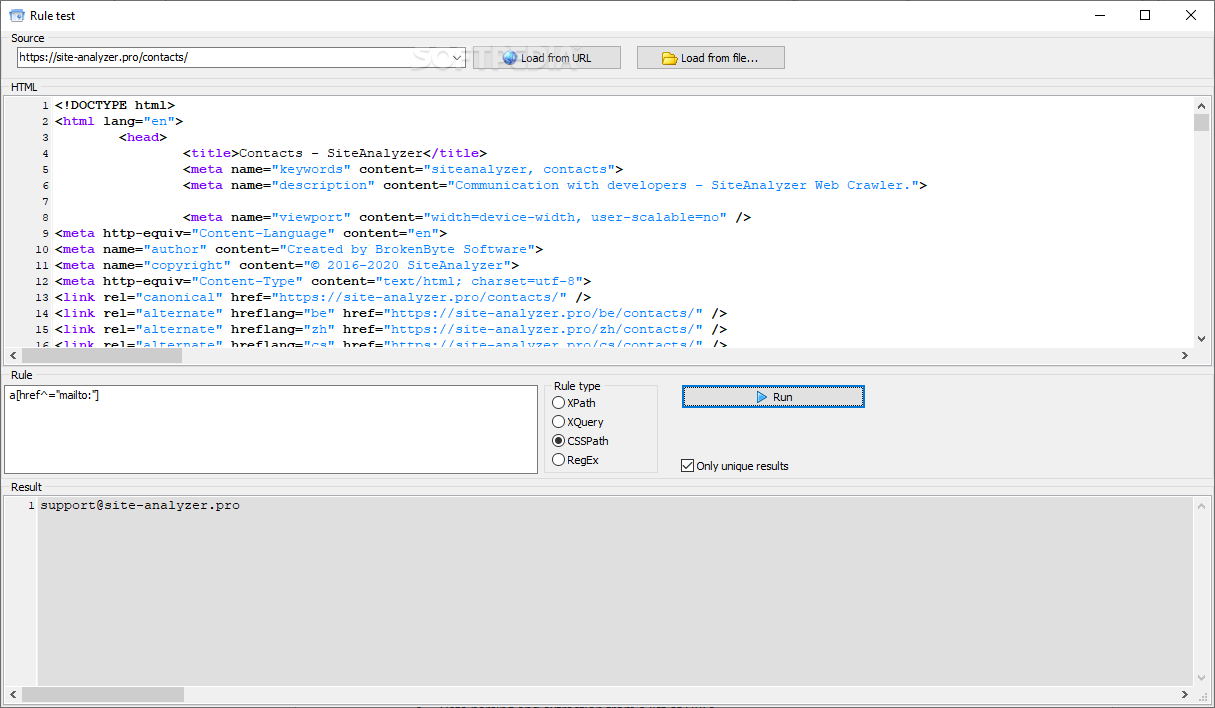The image size is (1215, 708).
Task: Maximize the Rule test window
Action: click(x=1145, y=15)
